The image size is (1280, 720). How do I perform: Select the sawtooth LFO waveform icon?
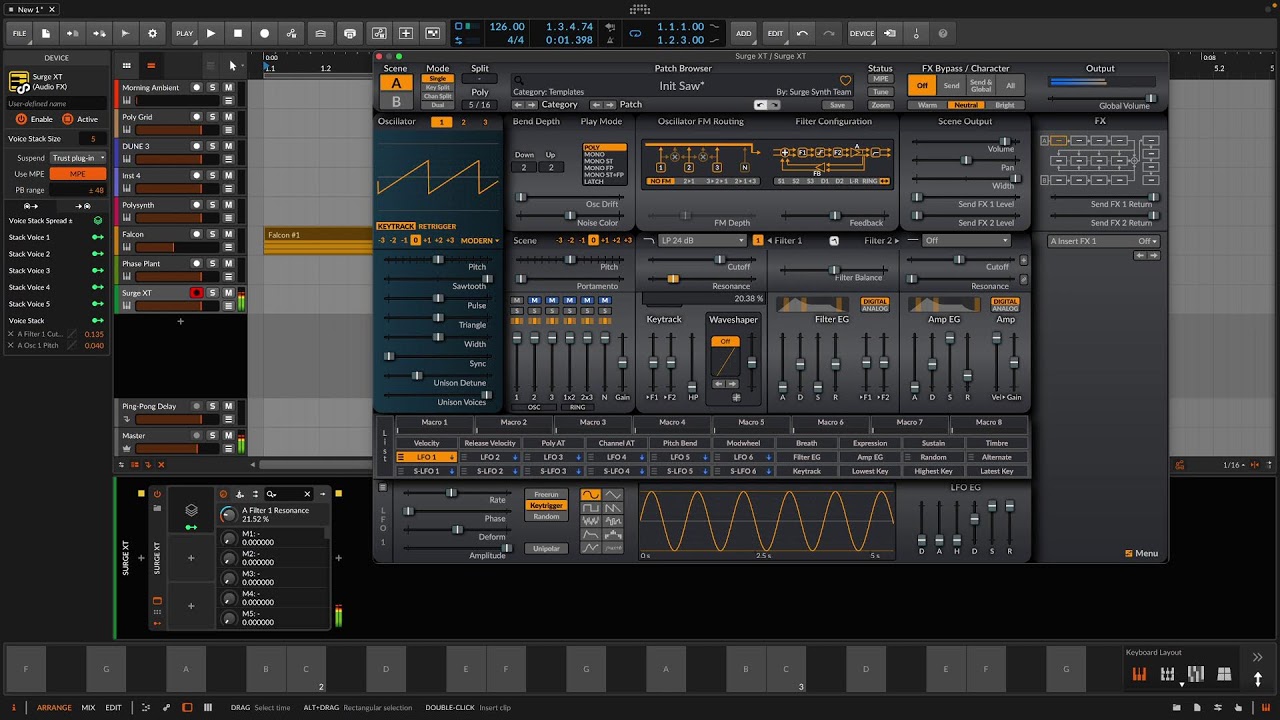pyautogui.click(x=613, y=508)
